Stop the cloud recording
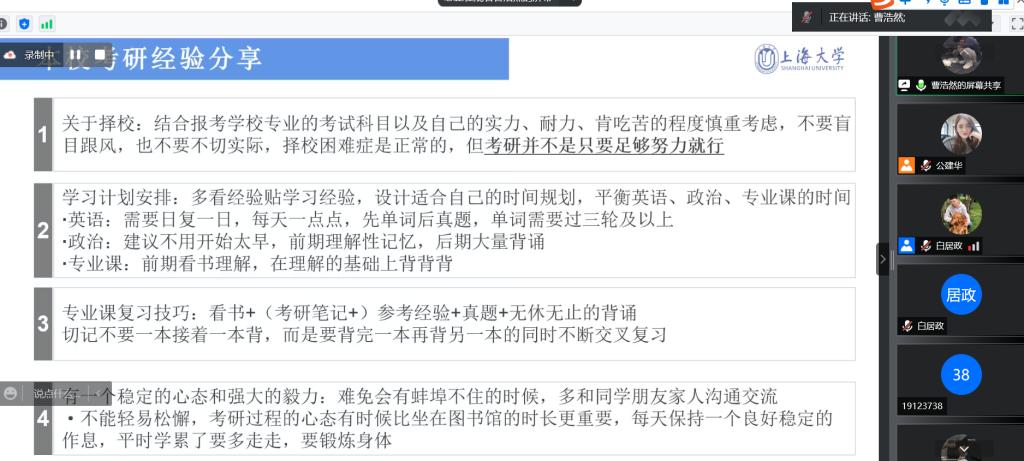 pos(100,55)
